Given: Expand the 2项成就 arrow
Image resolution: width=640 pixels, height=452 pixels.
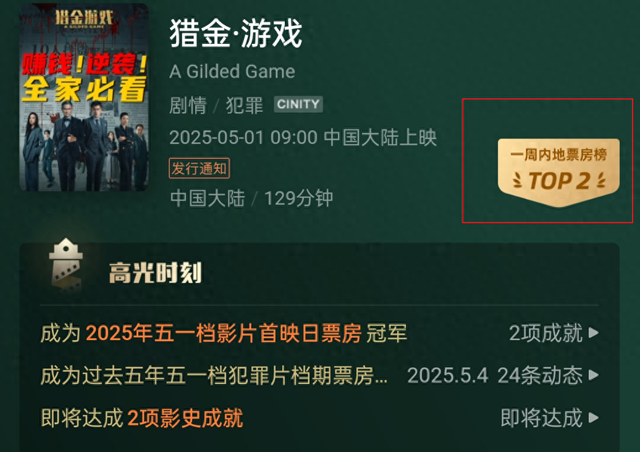Looking at the screenshot, I should [x=594, y=333].
